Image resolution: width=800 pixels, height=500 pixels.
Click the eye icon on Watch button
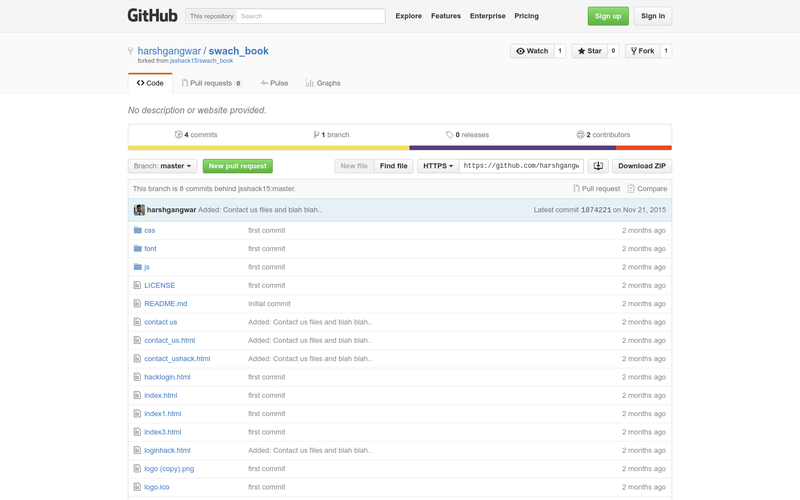(x=520, y=51)
